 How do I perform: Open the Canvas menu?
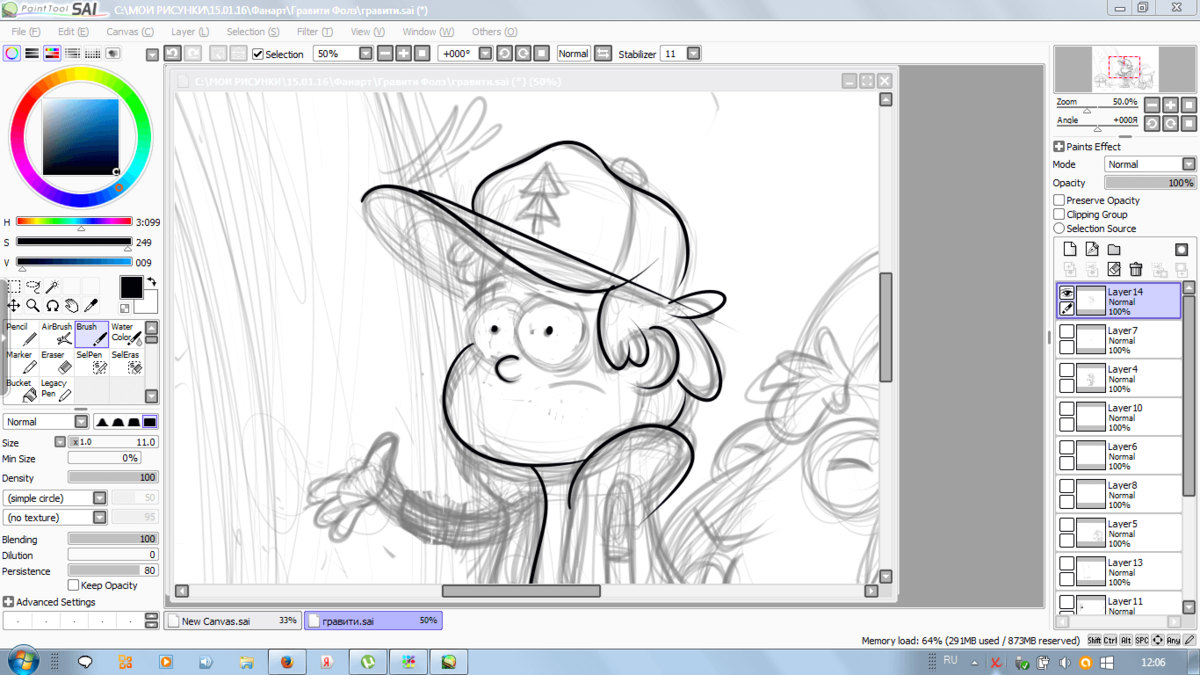click(130, 32)
